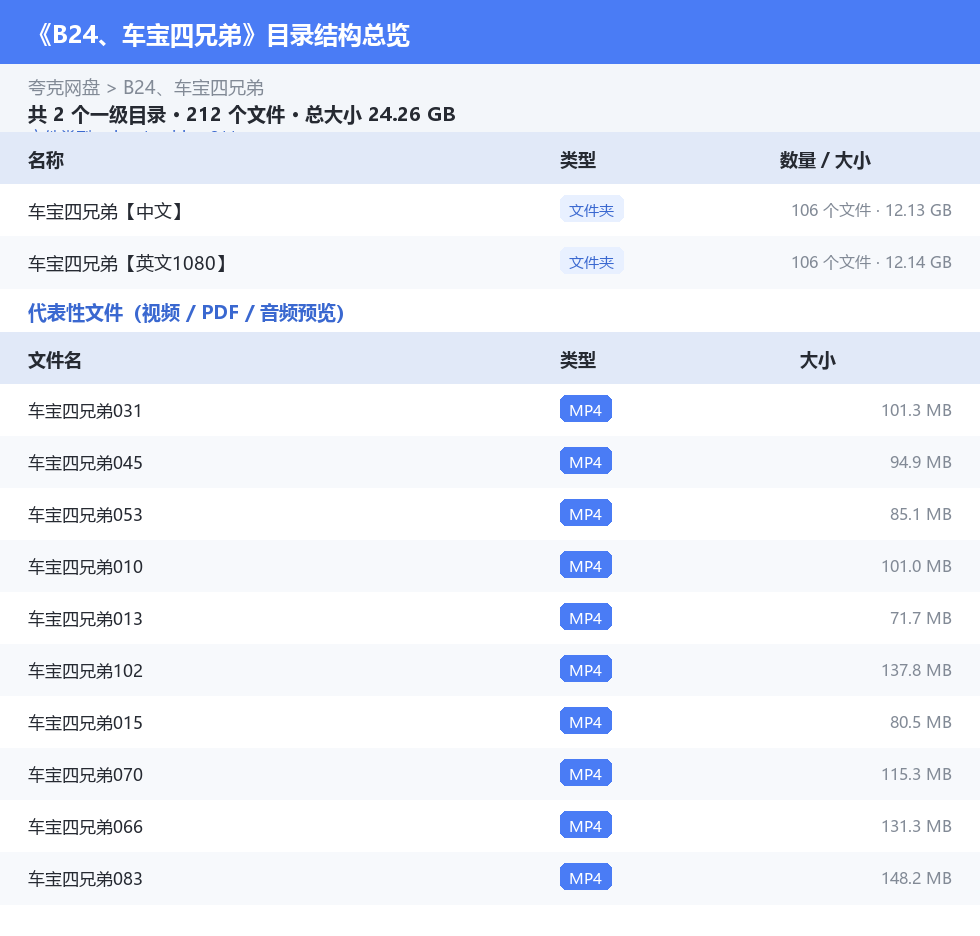
Task: Select the 12.14 GB size cell
Action: click(x=871, y=262)
